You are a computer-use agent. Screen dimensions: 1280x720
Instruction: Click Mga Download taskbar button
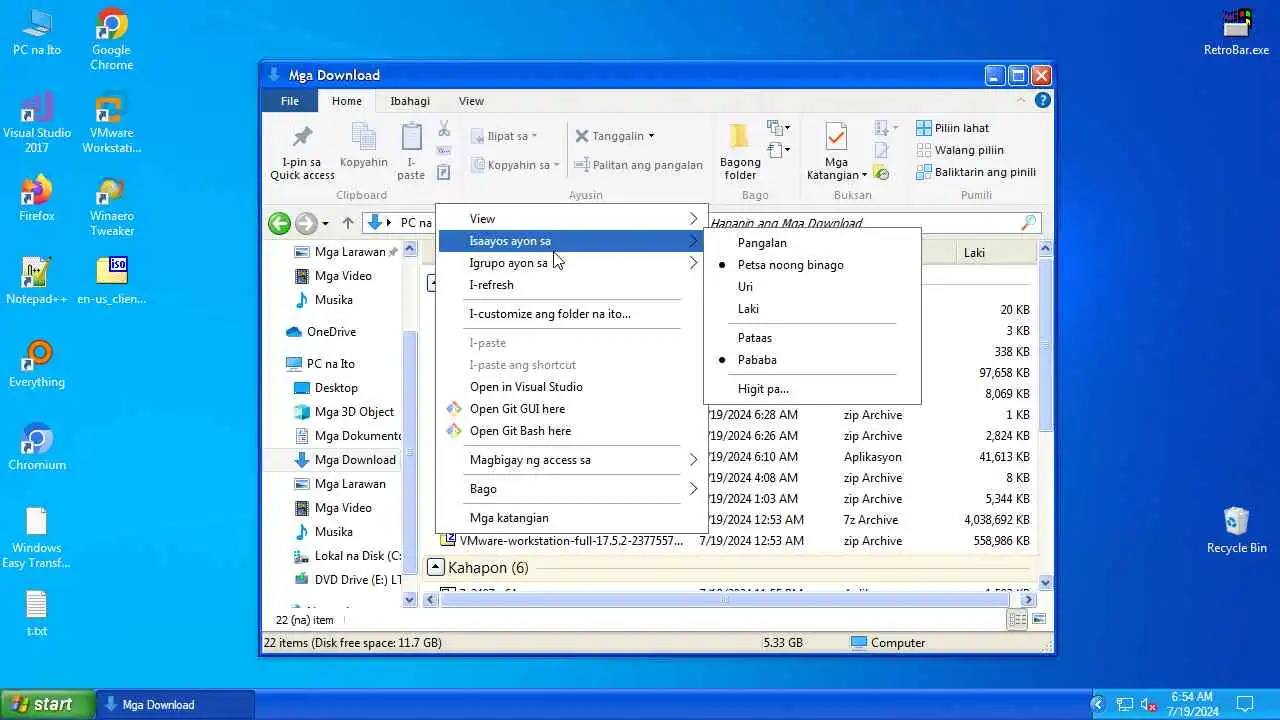click(176, 704)
